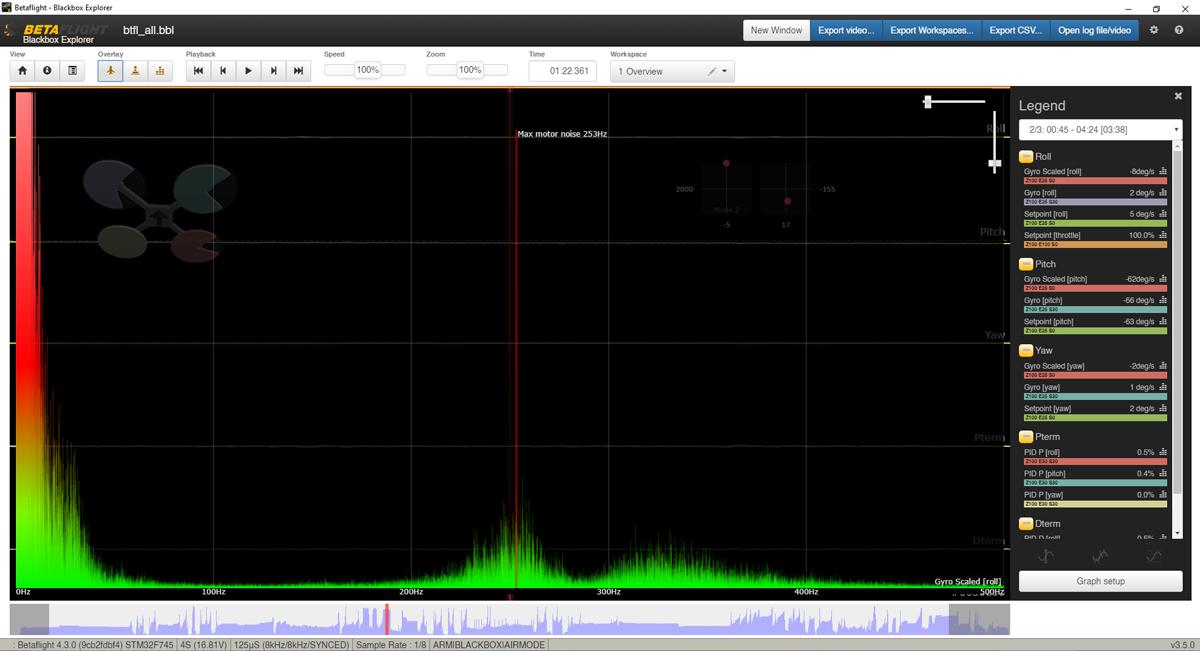Open analyser icon for Gyro [pitch]
This screenshot has width=1200, height=651.
pyautogui.click(x=1163, y=300)
